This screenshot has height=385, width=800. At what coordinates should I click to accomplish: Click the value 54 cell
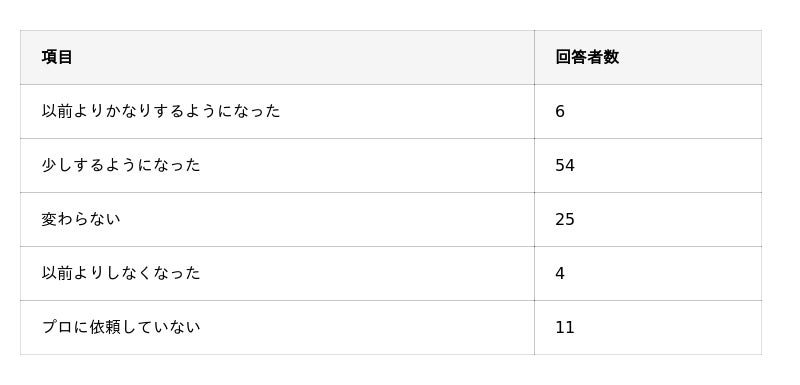[648, 165]
